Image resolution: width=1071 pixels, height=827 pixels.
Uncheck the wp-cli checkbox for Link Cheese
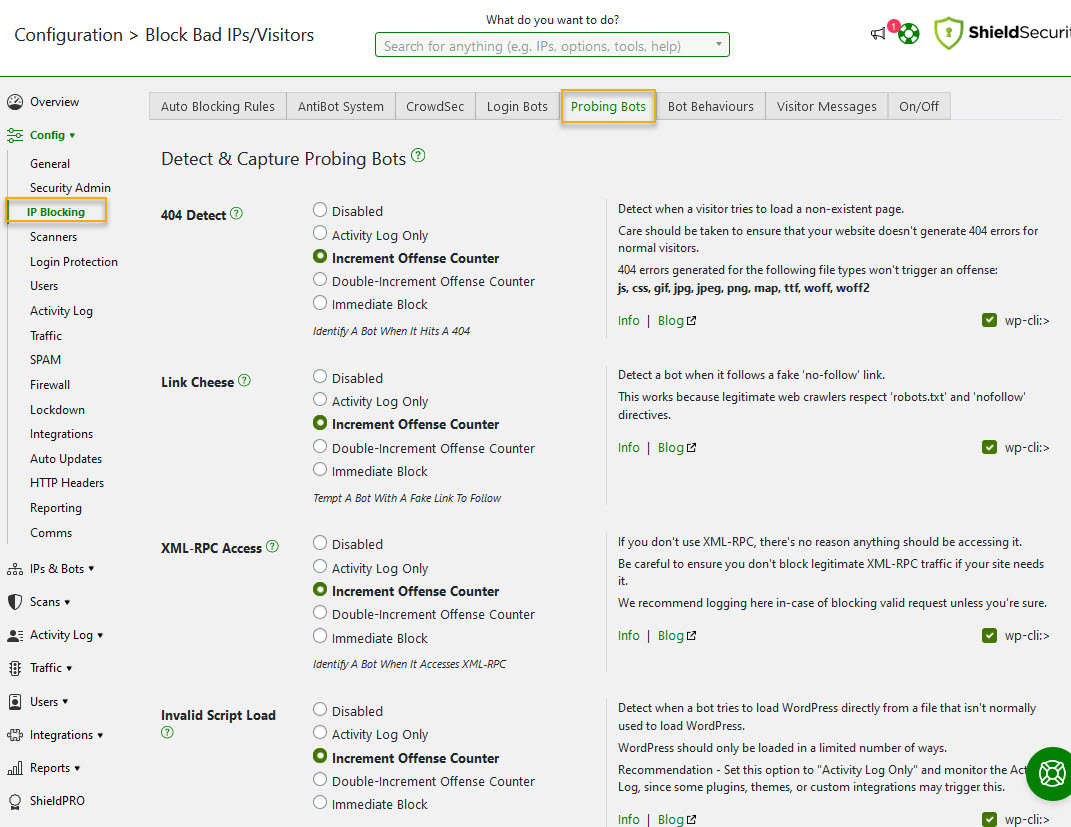tap(989, 447)
